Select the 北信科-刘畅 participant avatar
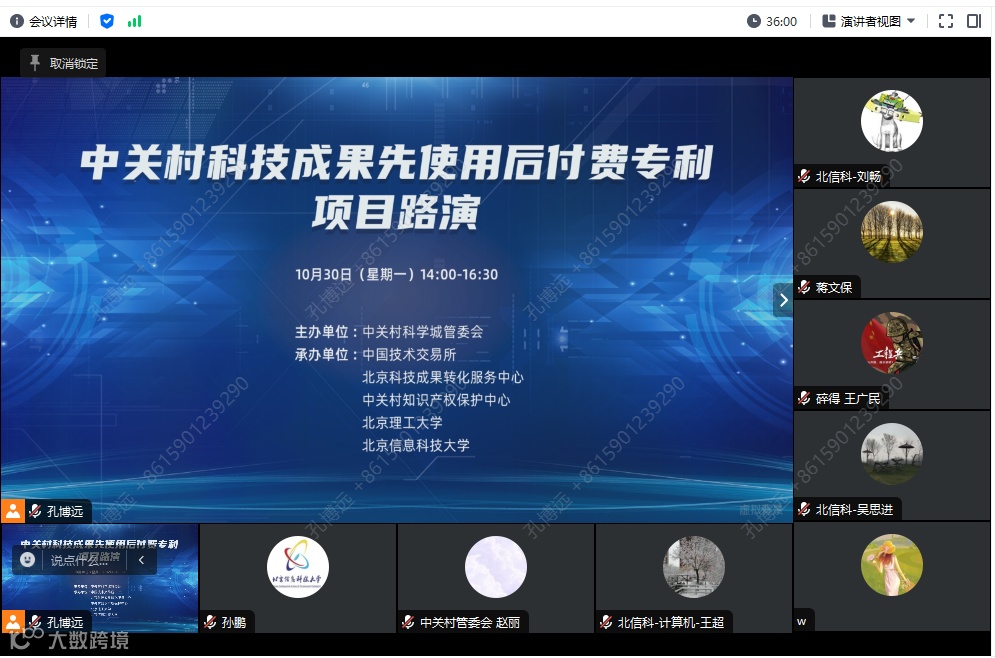This screenshot has height=658, width=995. 892,121
